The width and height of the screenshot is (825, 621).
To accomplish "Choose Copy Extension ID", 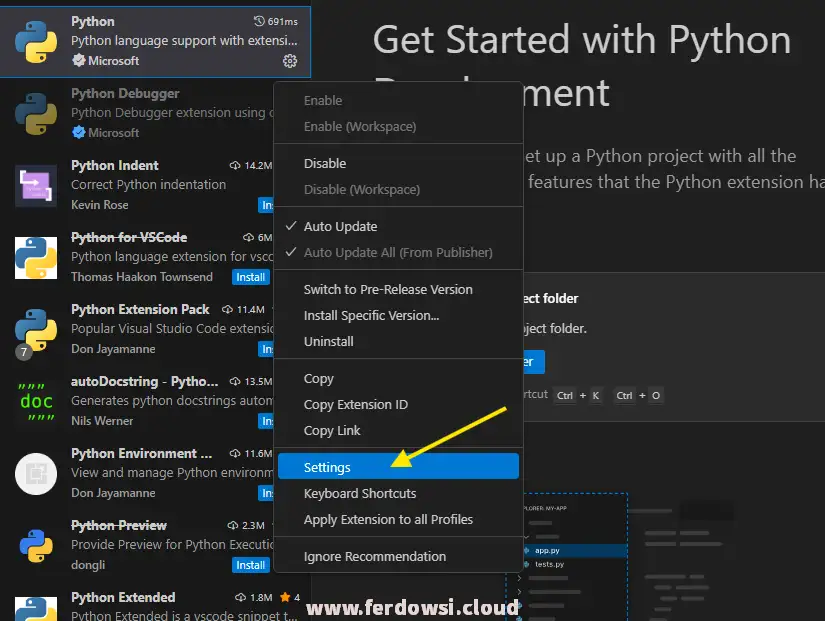I will coord(398,404).
